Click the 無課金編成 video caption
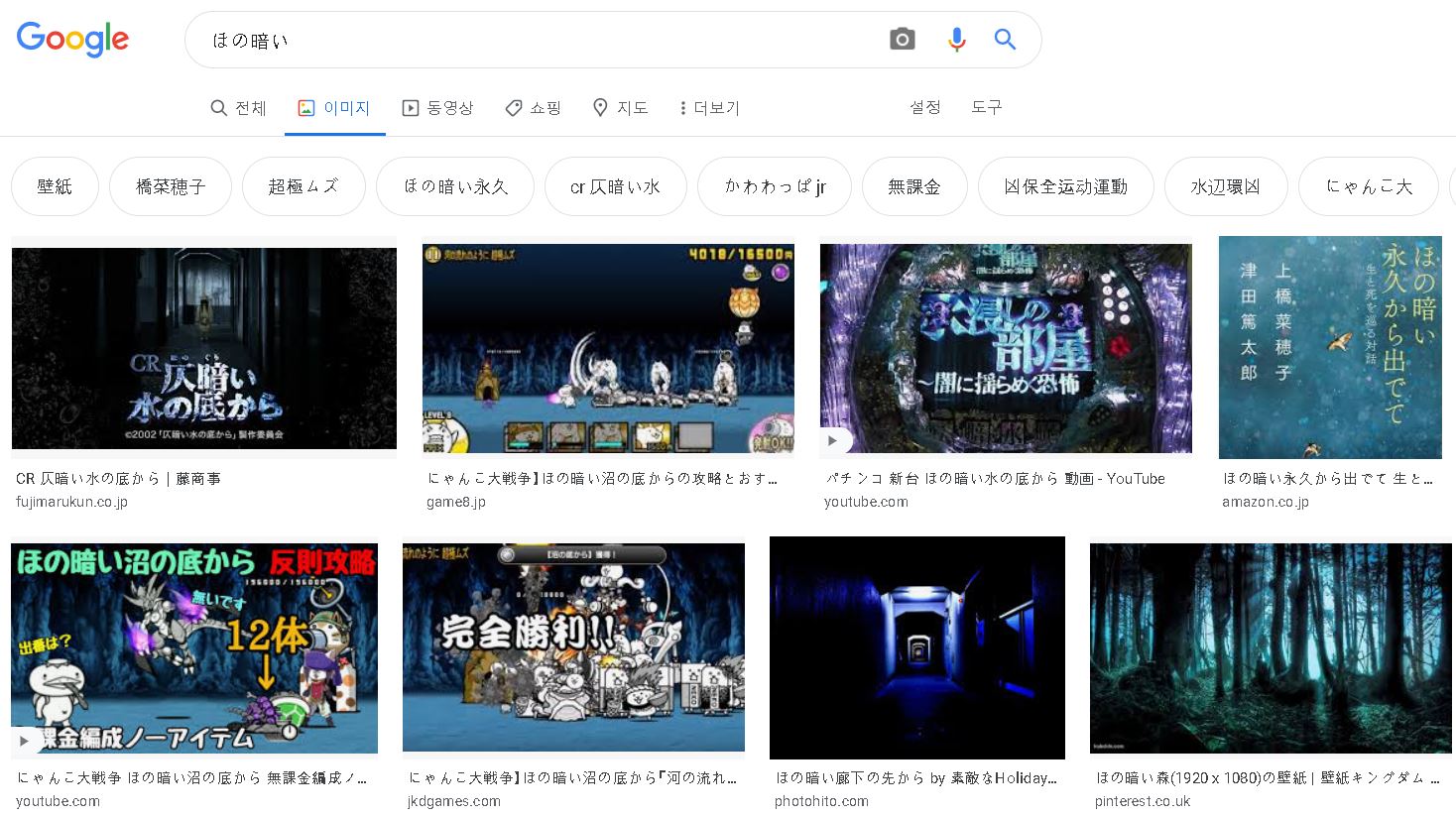 [x=192, y=778]
